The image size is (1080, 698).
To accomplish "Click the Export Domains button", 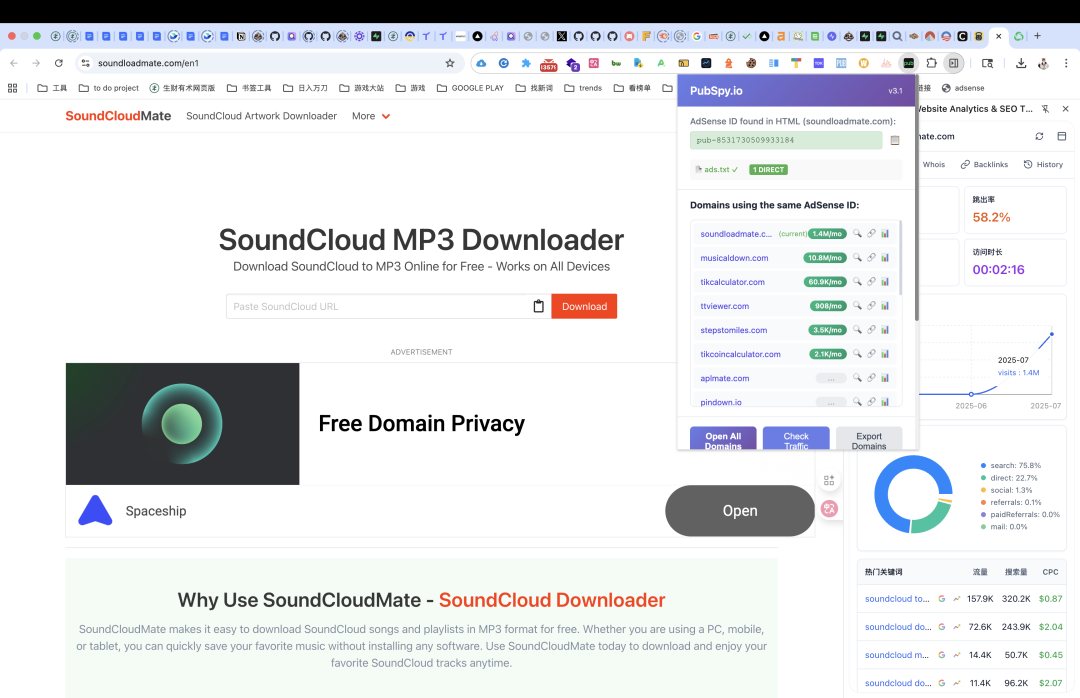I will pyautogui.click(x=869, y=438).
